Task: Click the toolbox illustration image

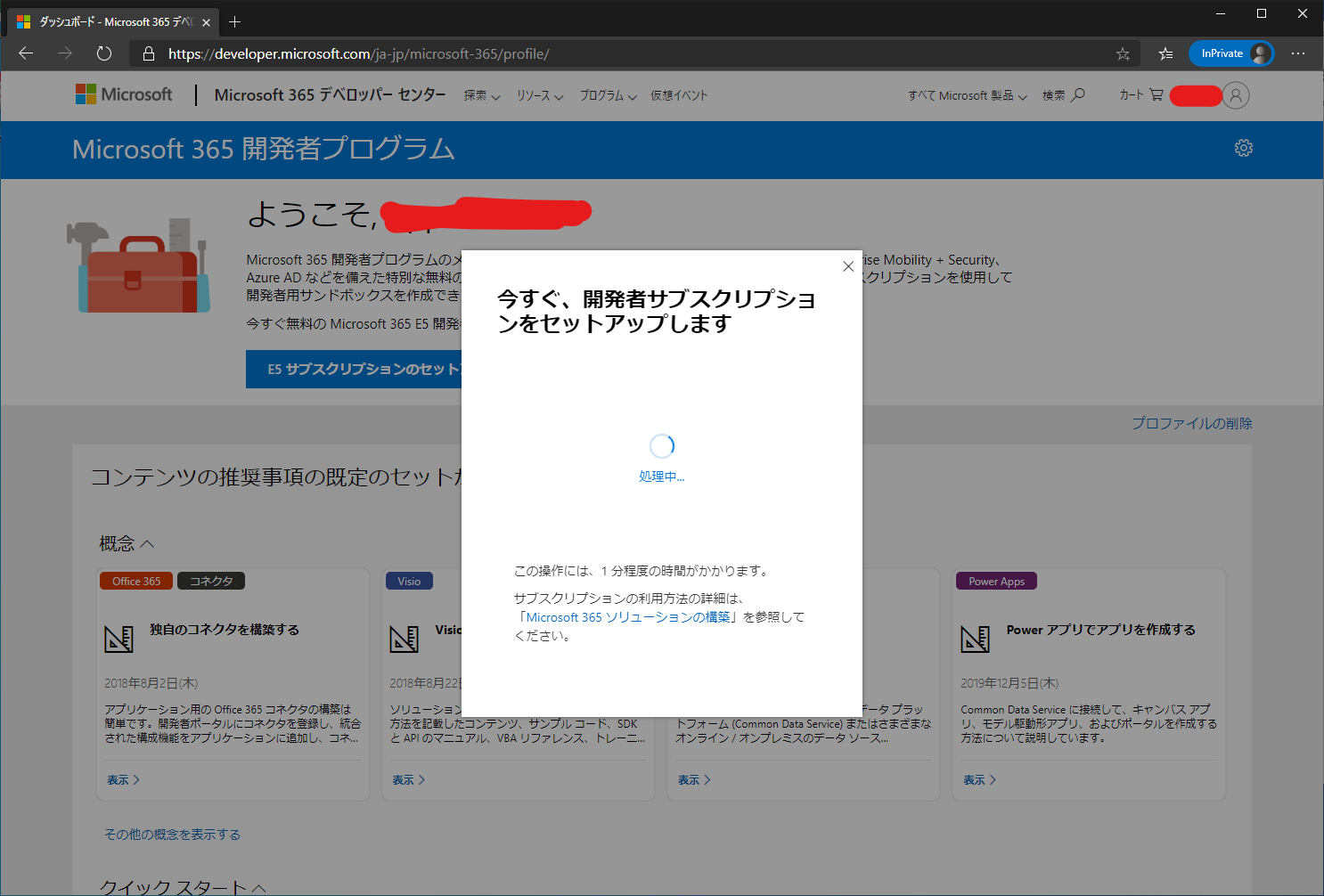Action: tap(138, 265)
